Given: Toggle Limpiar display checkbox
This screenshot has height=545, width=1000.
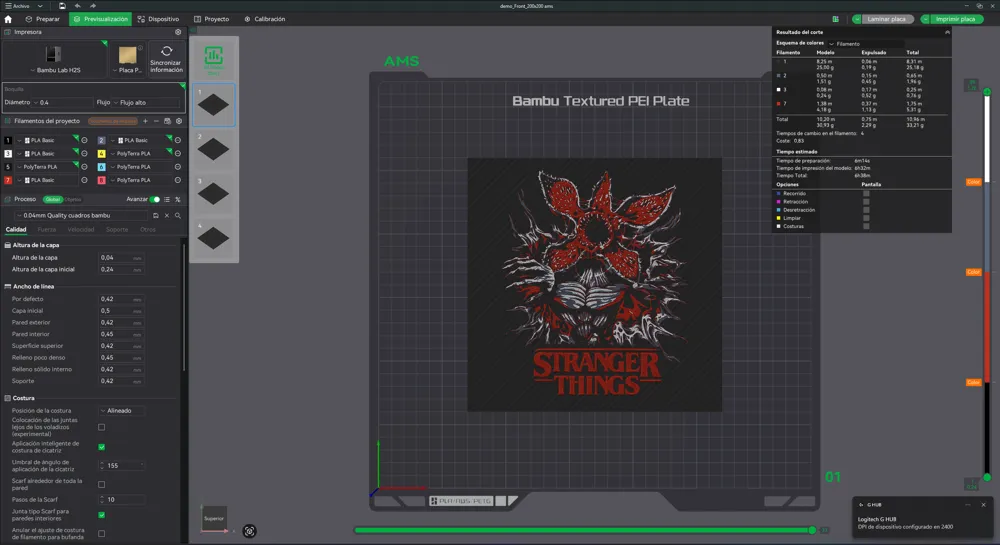Looking at the screenshot, I should 866,218.
